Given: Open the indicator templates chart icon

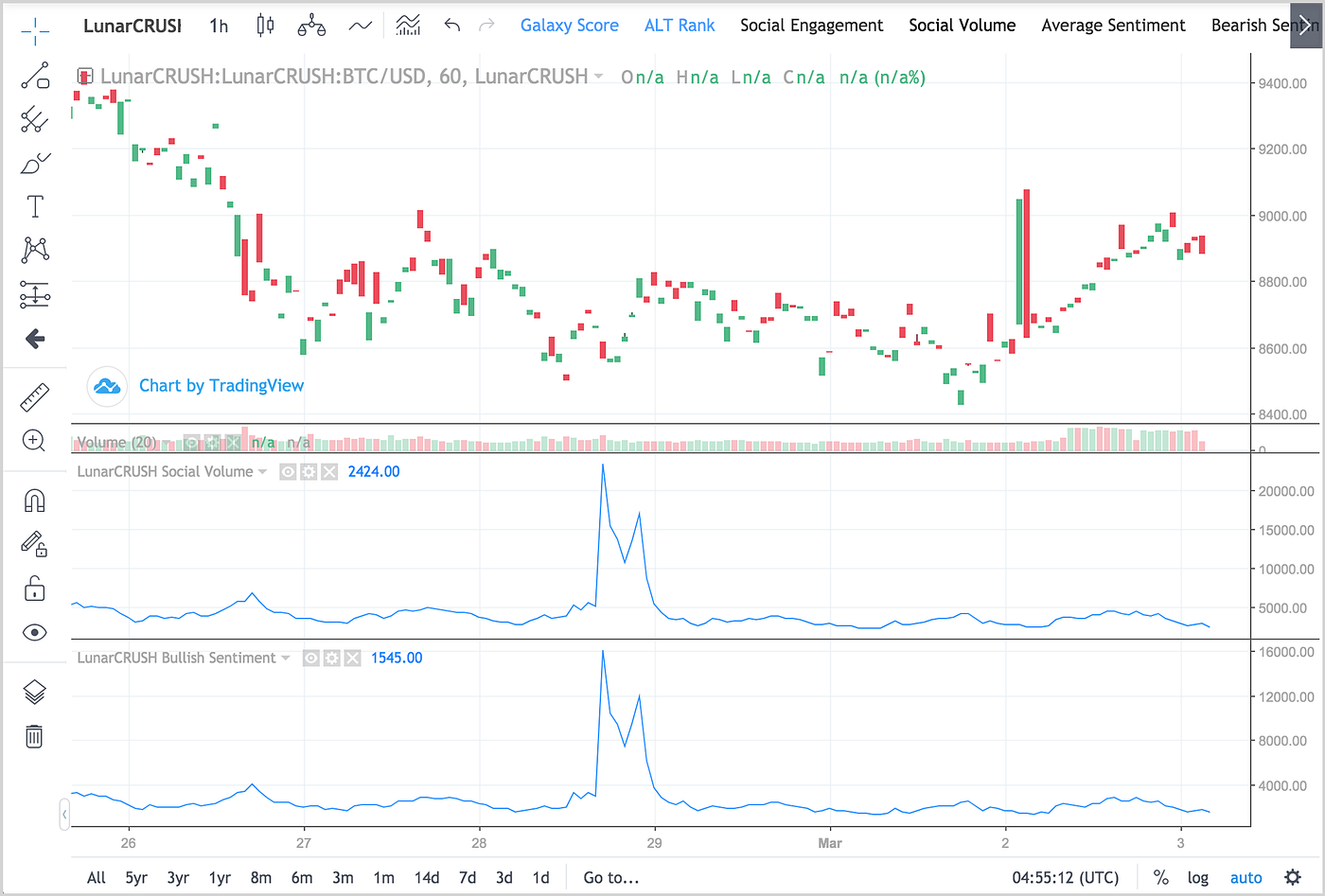Looking at the screenshot, I should [x=408, y=26].
